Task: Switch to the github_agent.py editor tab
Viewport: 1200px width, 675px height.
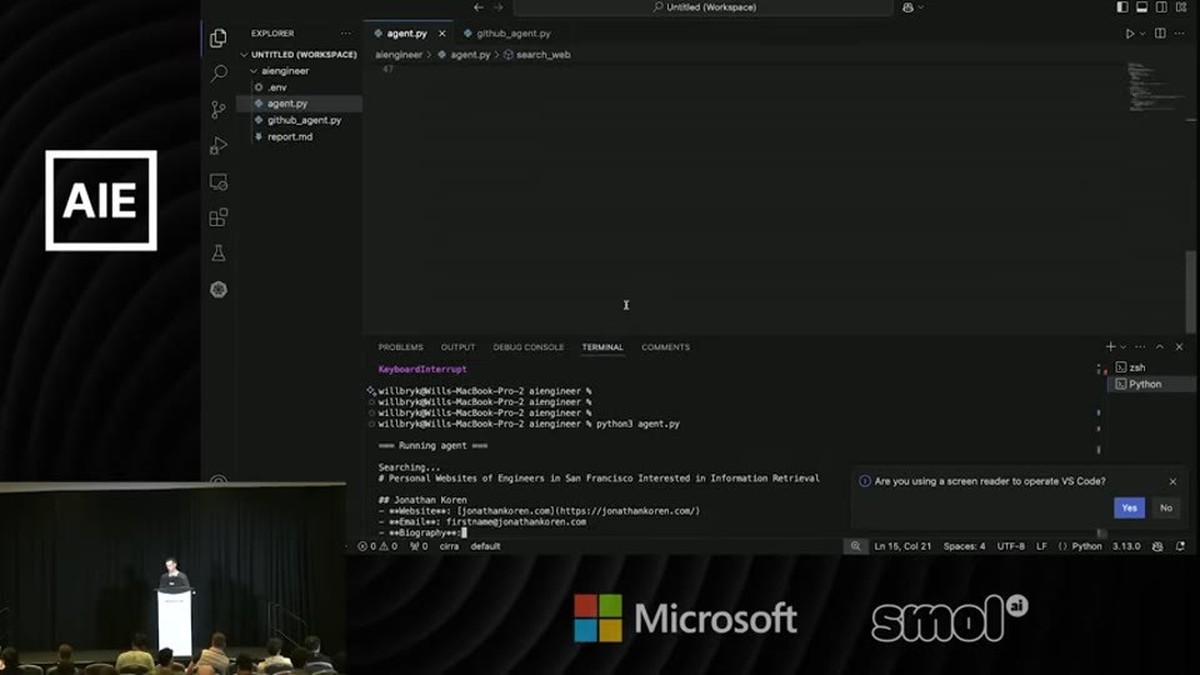Action: coord(507,33)
